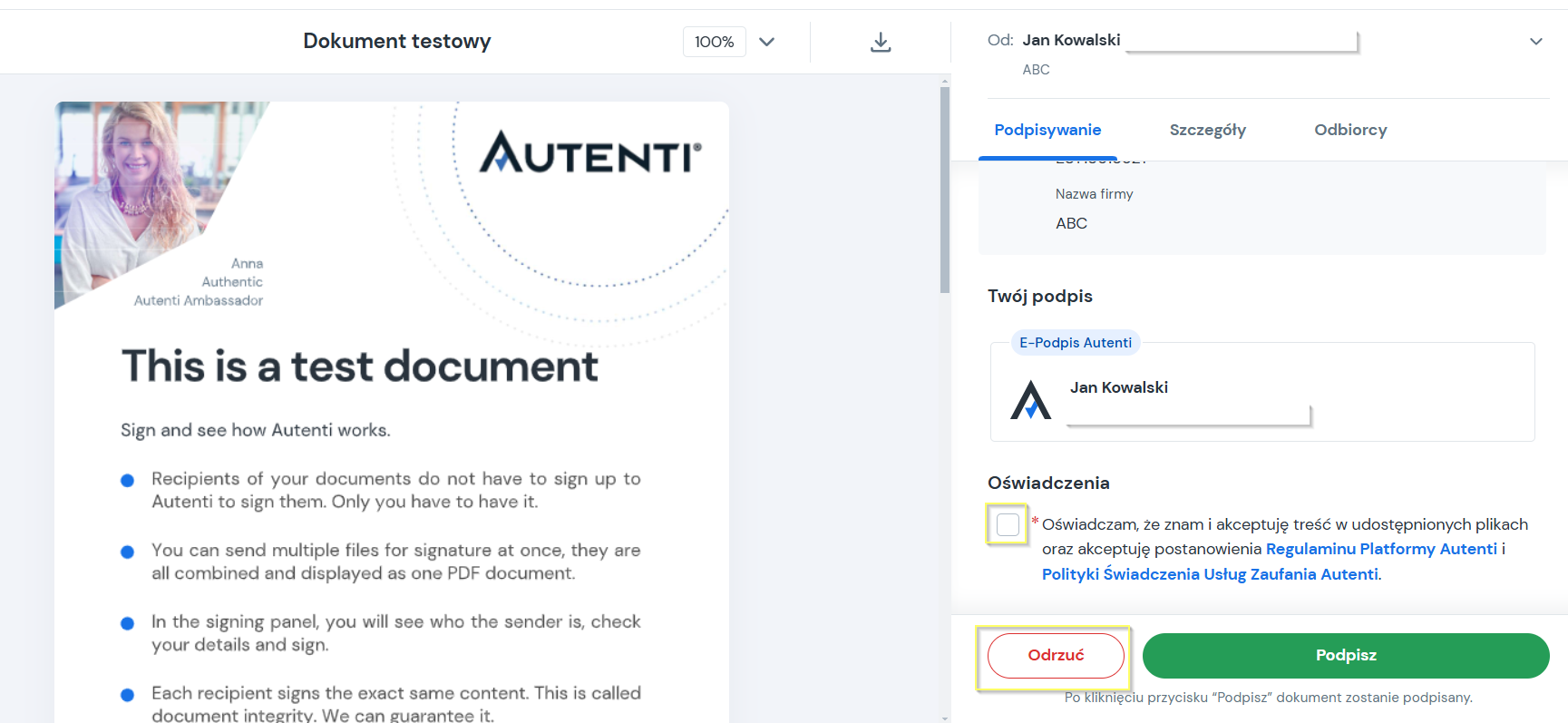Click the document preview scrollbar

pos(945,191)
